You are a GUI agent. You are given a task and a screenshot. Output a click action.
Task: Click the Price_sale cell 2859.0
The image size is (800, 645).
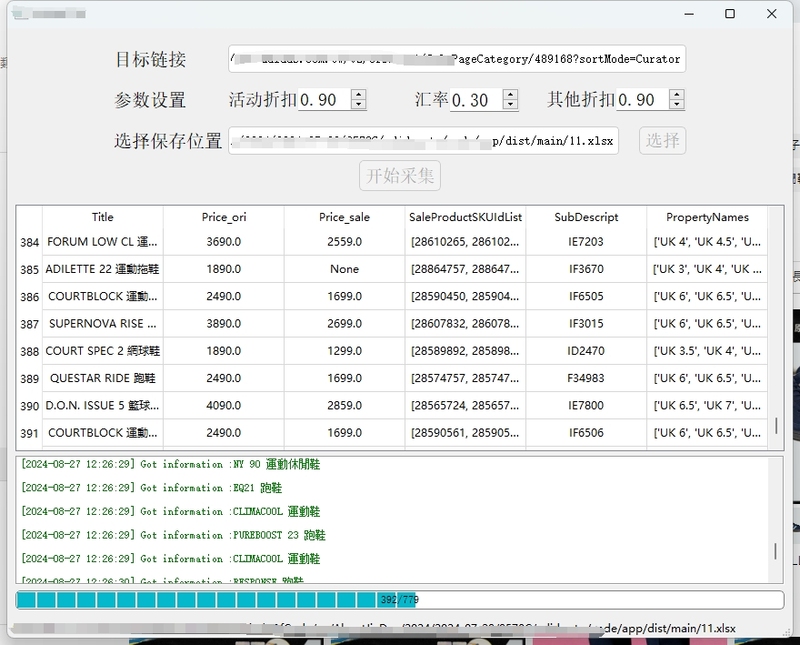point(344,406)
